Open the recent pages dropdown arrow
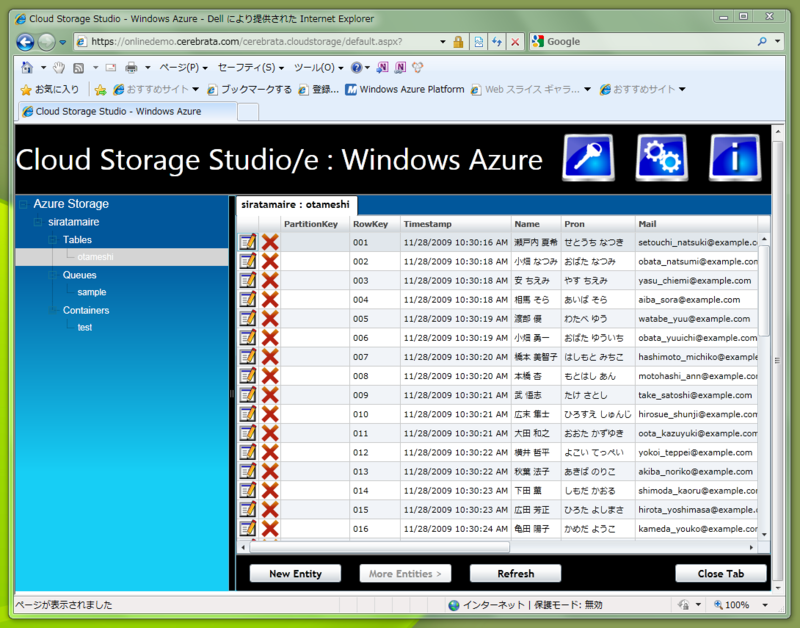 [62, 42]
